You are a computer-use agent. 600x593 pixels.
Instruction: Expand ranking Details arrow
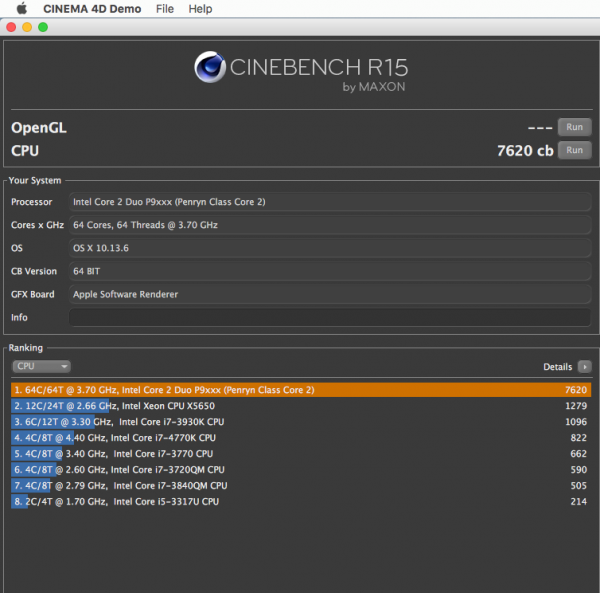point(584,367)
